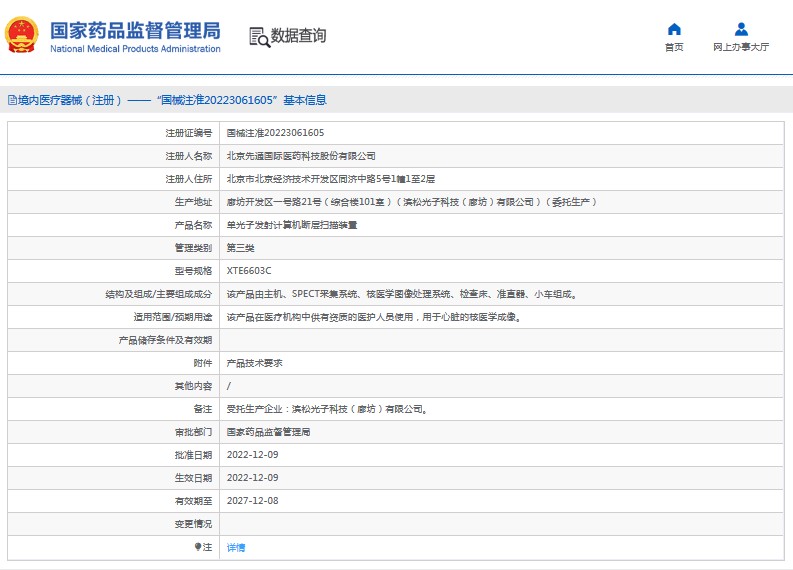This screenshot has width=793, height=570.
Task: Click the 网上办事大厅 label
Action: pos(741,47)
